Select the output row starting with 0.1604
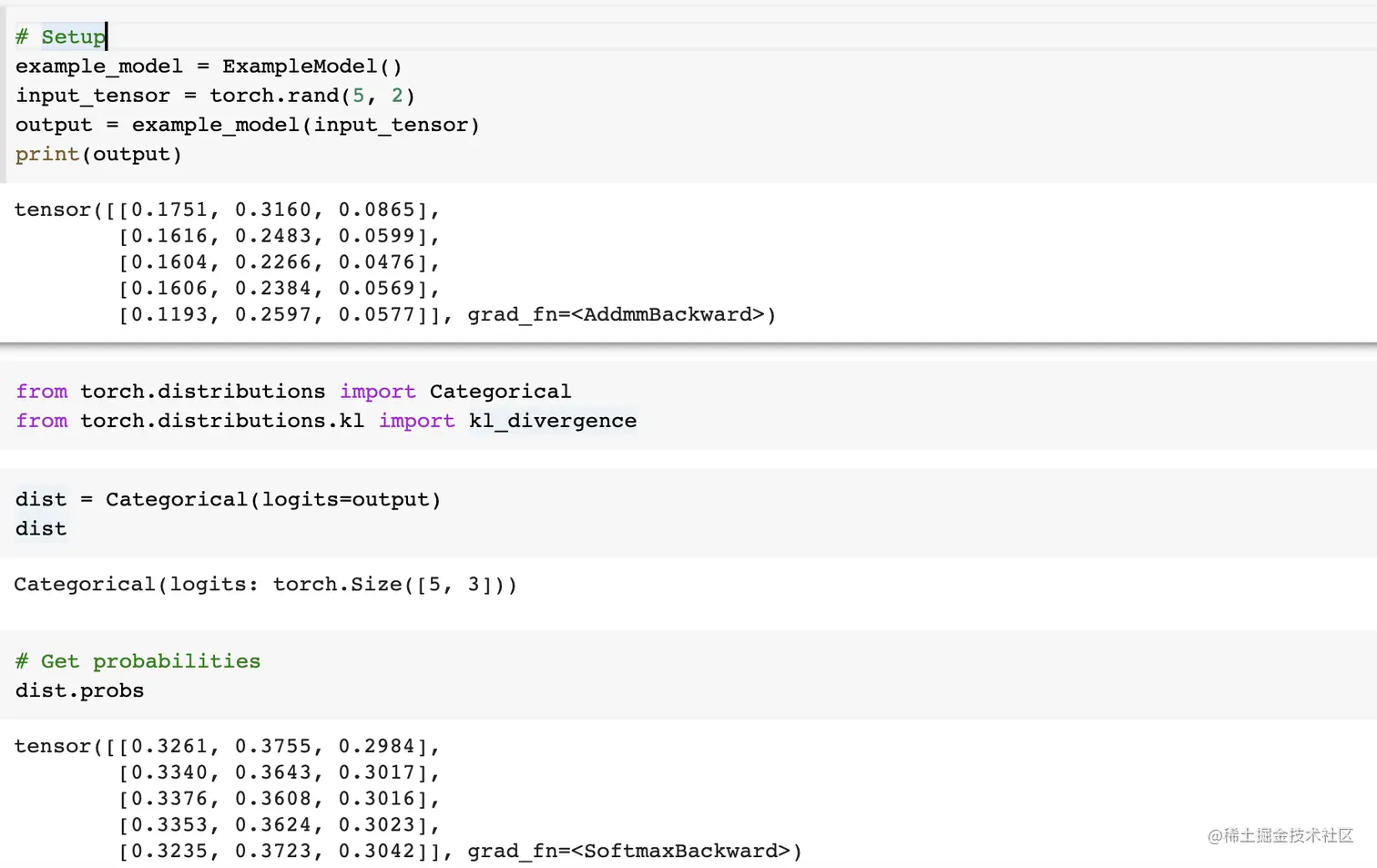Image resolution: width=1377 pixels, height=868 pixels. tap(280, 262)
